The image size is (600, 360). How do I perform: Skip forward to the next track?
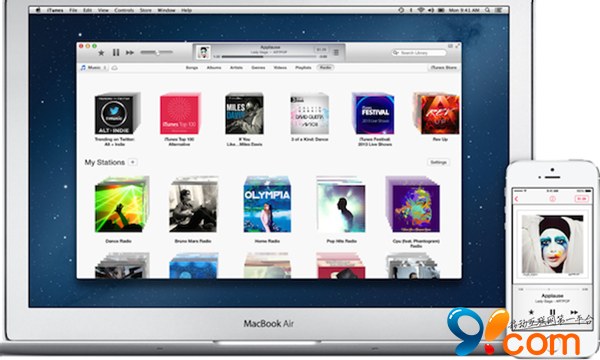click(x=130, y=52)
